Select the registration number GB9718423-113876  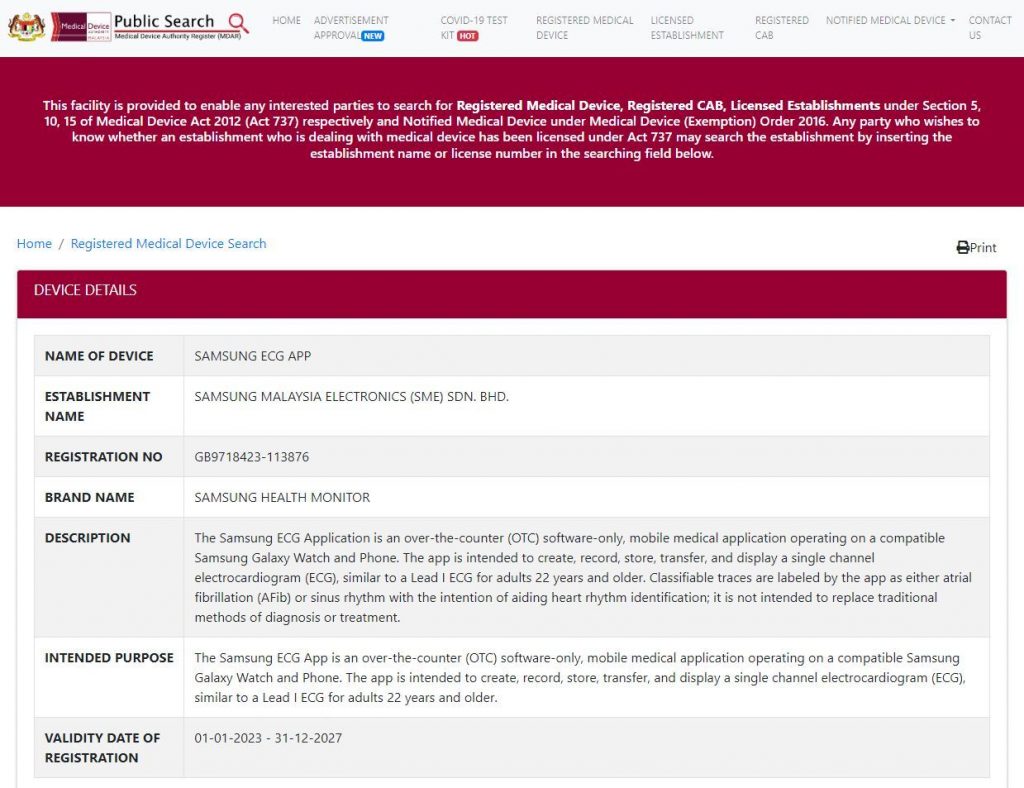point(251,457)
